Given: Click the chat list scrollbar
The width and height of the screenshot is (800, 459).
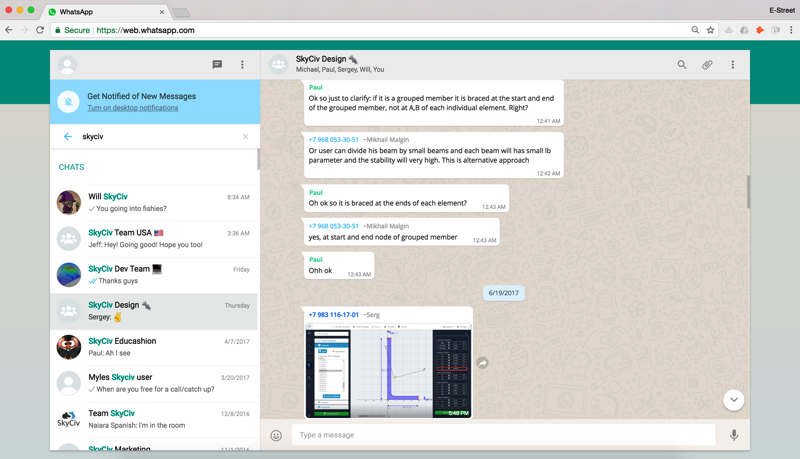Looking at the screenshot, I should (258, 160).
